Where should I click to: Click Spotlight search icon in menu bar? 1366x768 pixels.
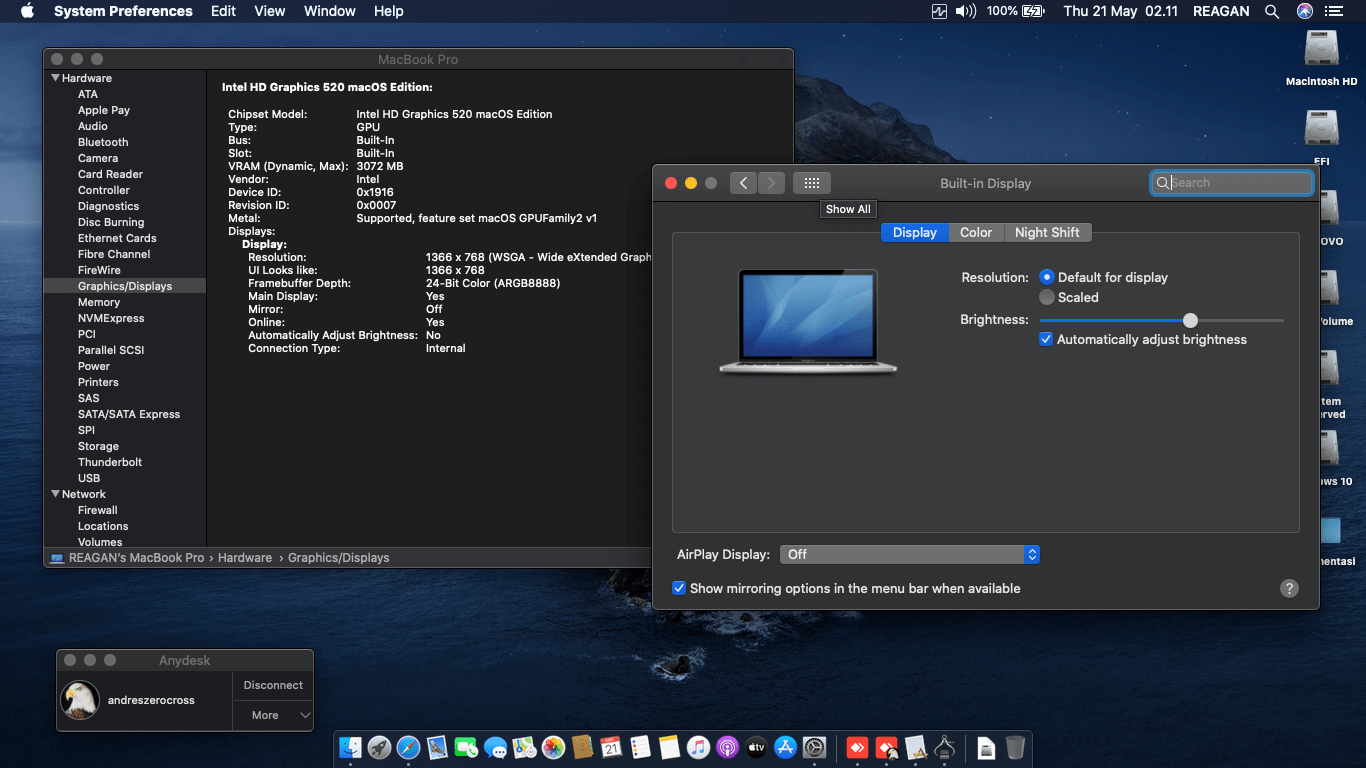pos(1272,11)
